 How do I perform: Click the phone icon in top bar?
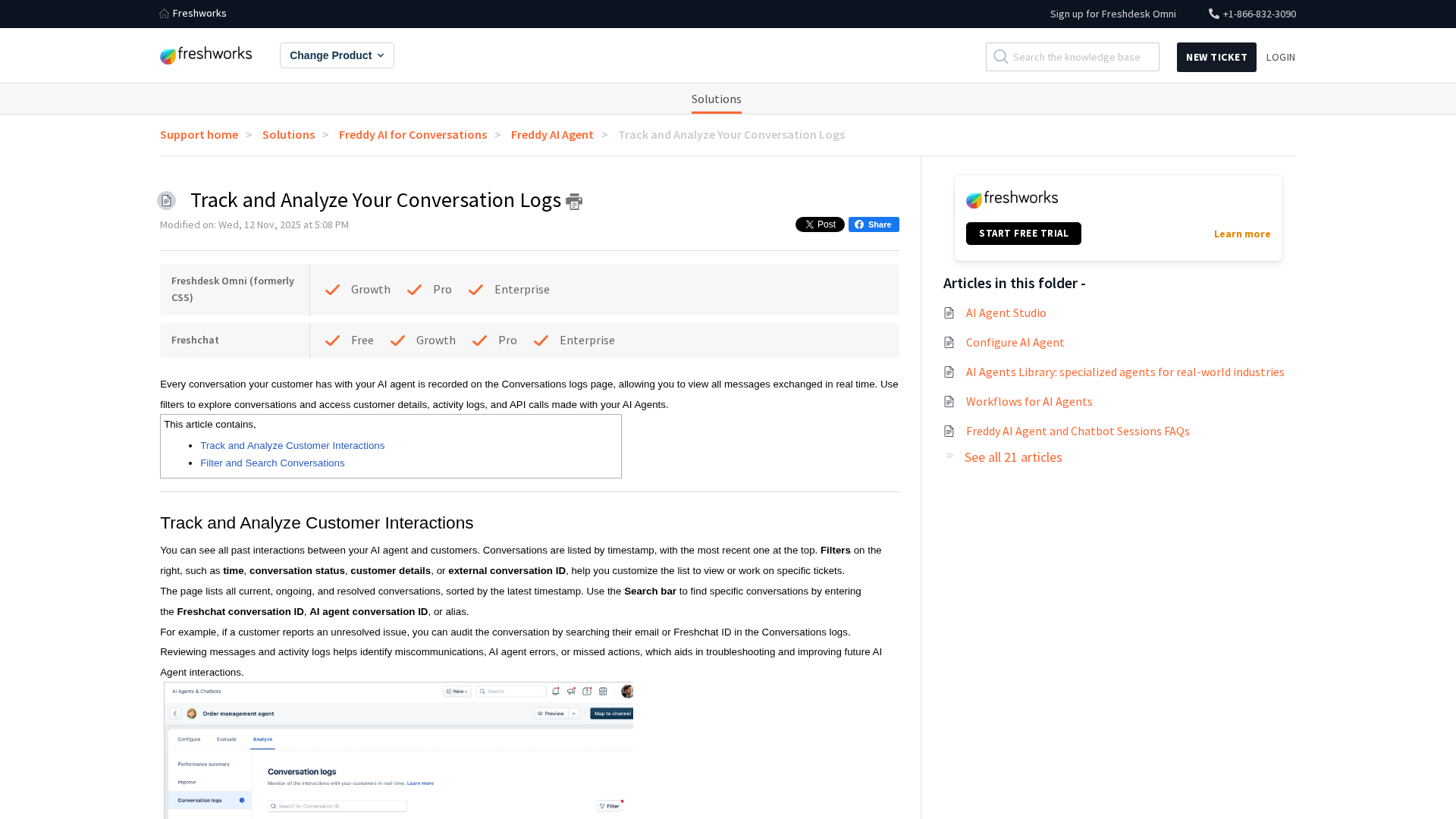point(1213,14)
